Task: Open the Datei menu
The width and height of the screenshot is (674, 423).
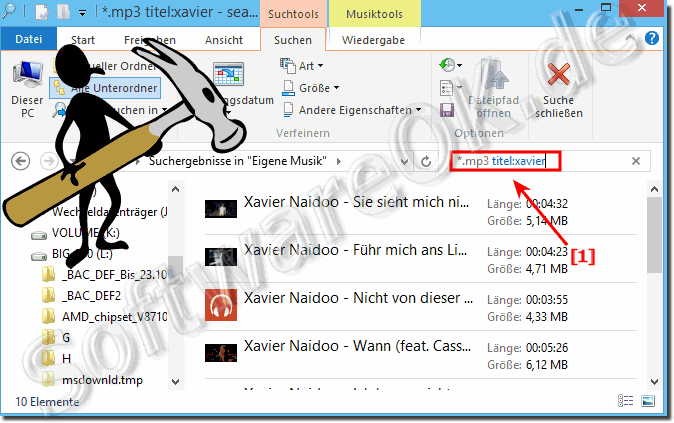Action: pos(28,39)
